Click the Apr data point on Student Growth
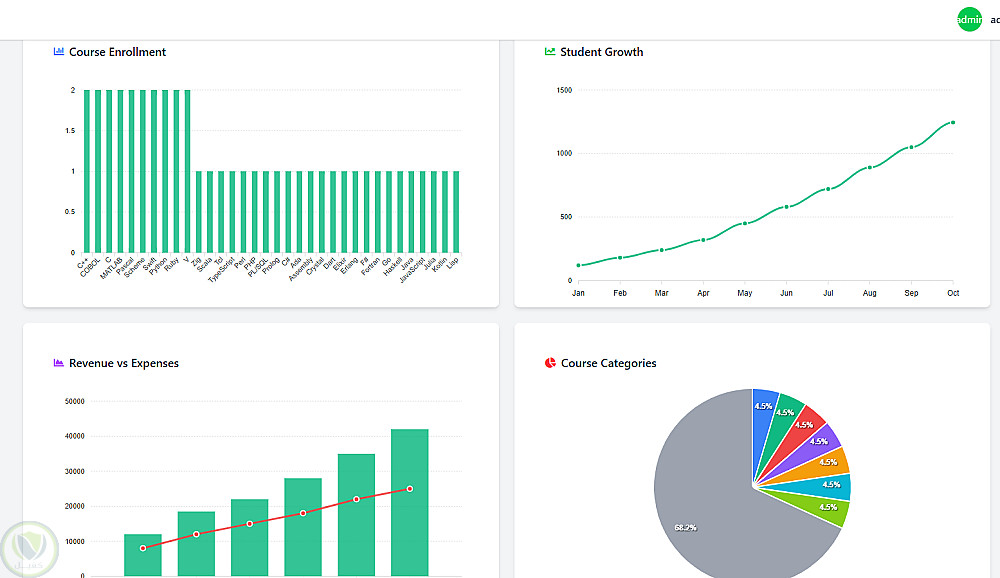Screen dimensions: 1000x578 pos(703,240)
